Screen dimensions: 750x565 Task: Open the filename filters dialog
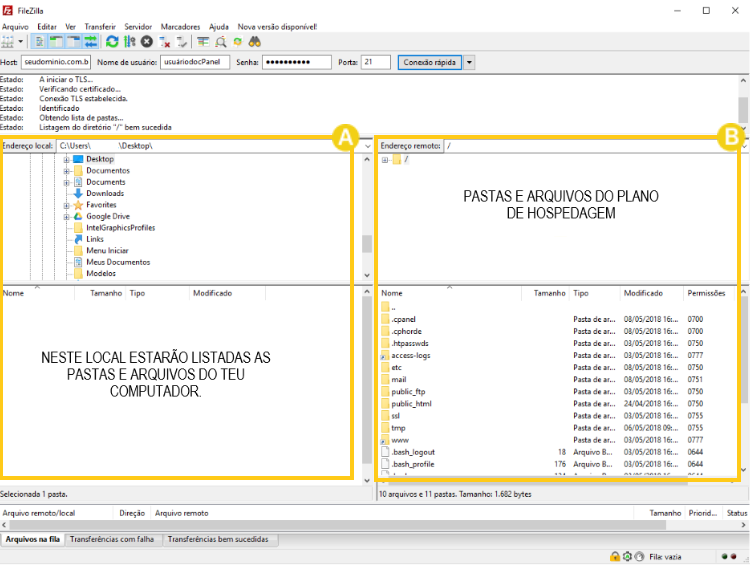pos(203,42)
